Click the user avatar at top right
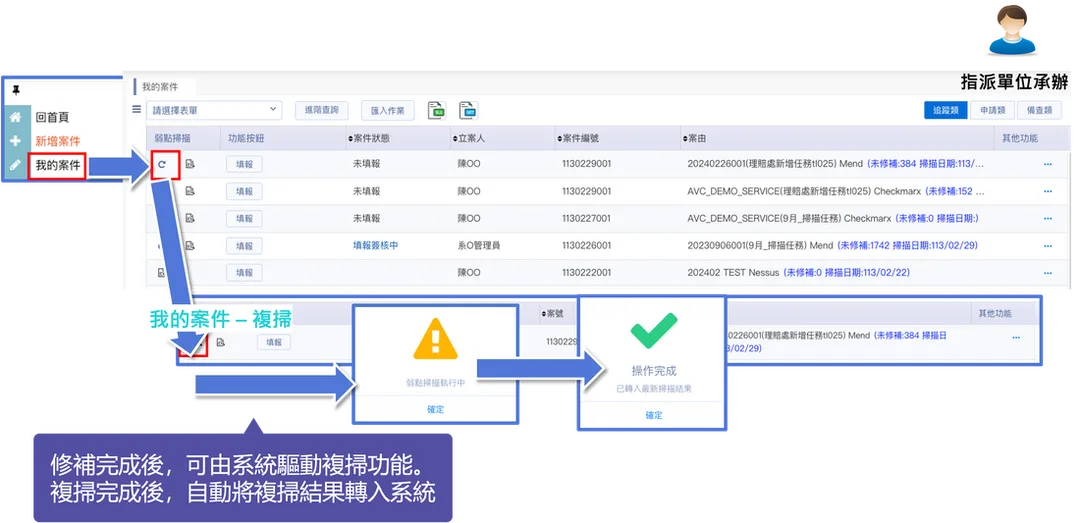Image resolution: width=1080 pixels, height=523 pixels. tap(1012, 30)
